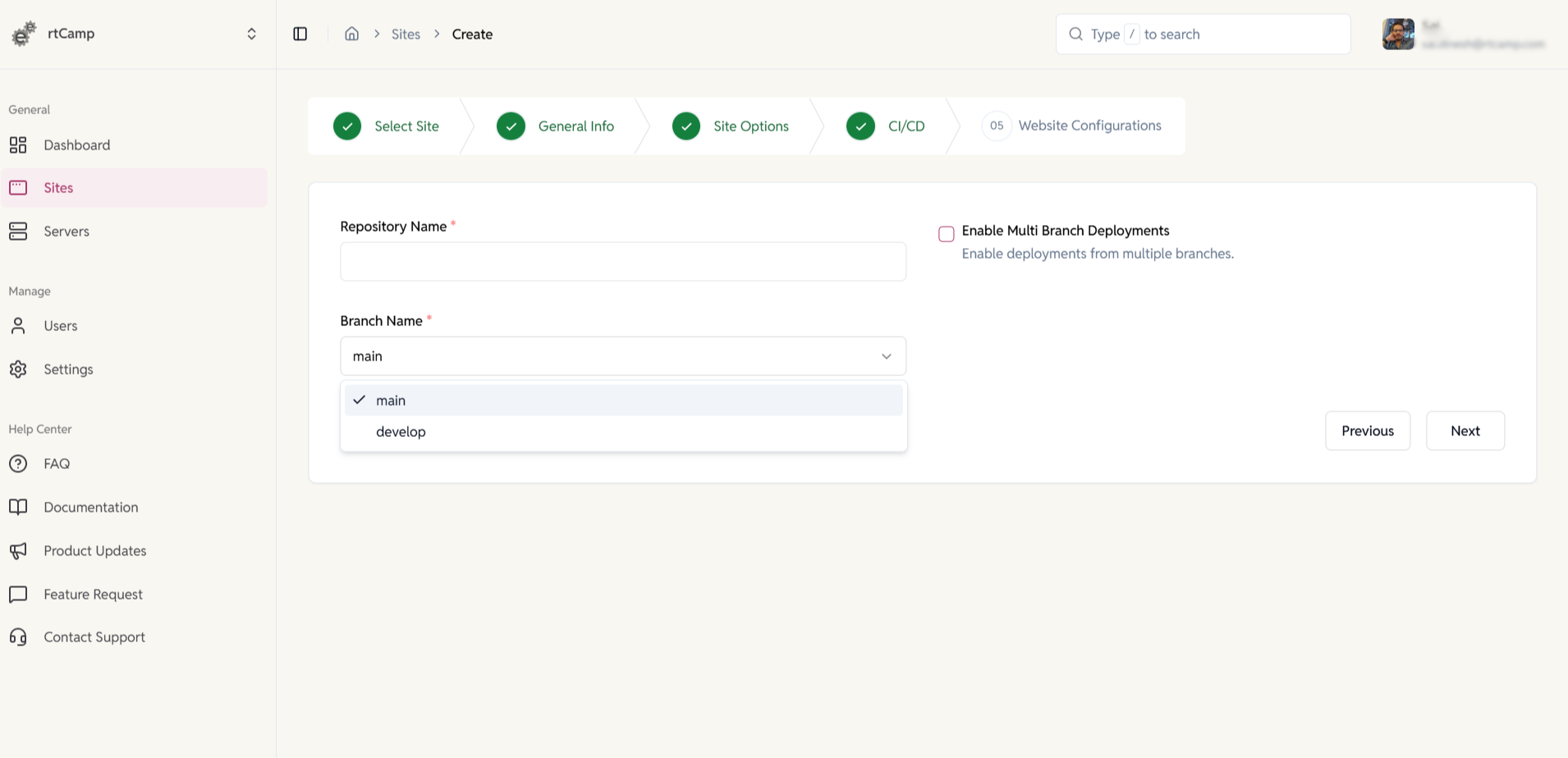Click the Next button
This screenshot has width=1568, height=758.
[1465, 431]
